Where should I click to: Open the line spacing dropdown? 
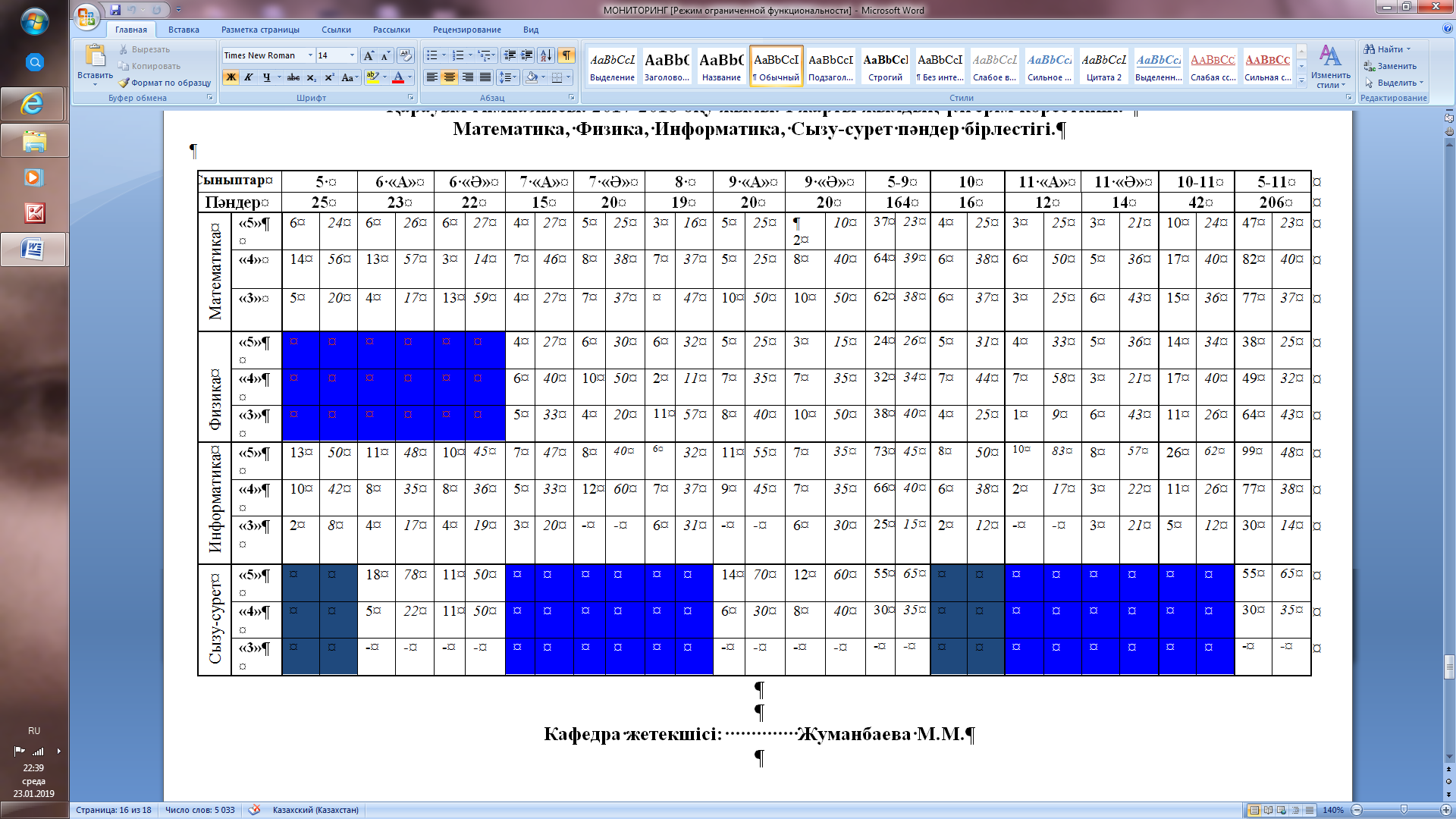point(510,77)
